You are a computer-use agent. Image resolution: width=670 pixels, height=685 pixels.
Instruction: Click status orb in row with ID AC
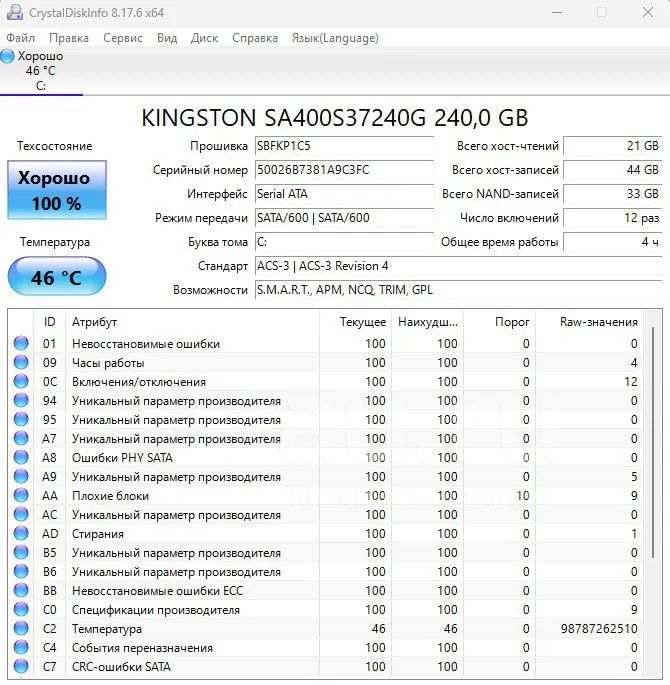coord(21,515)
